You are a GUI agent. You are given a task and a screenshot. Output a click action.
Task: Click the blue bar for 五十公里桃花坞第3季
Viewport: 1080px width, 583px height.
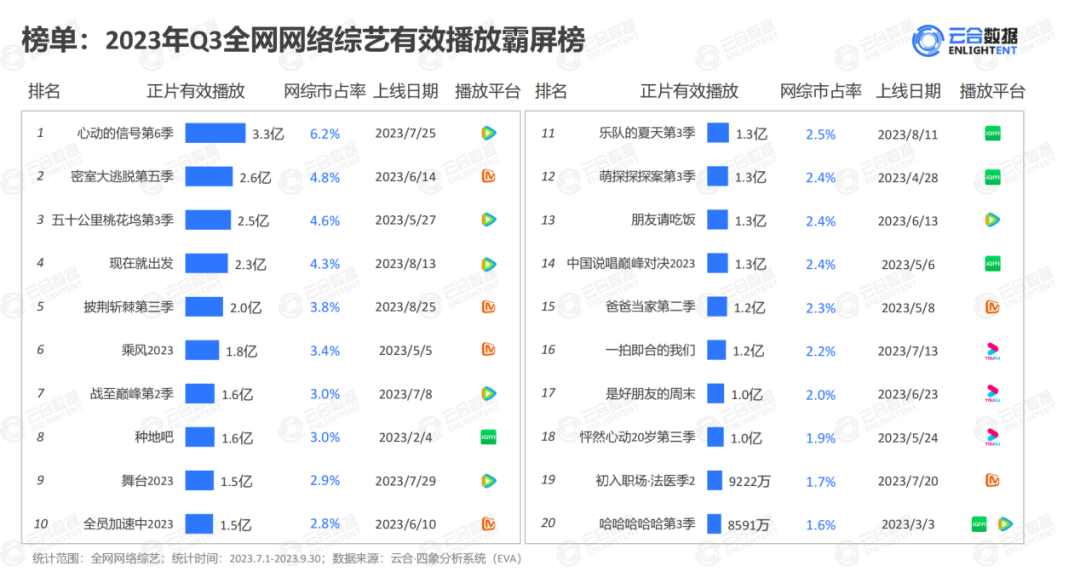coord(207,220)
